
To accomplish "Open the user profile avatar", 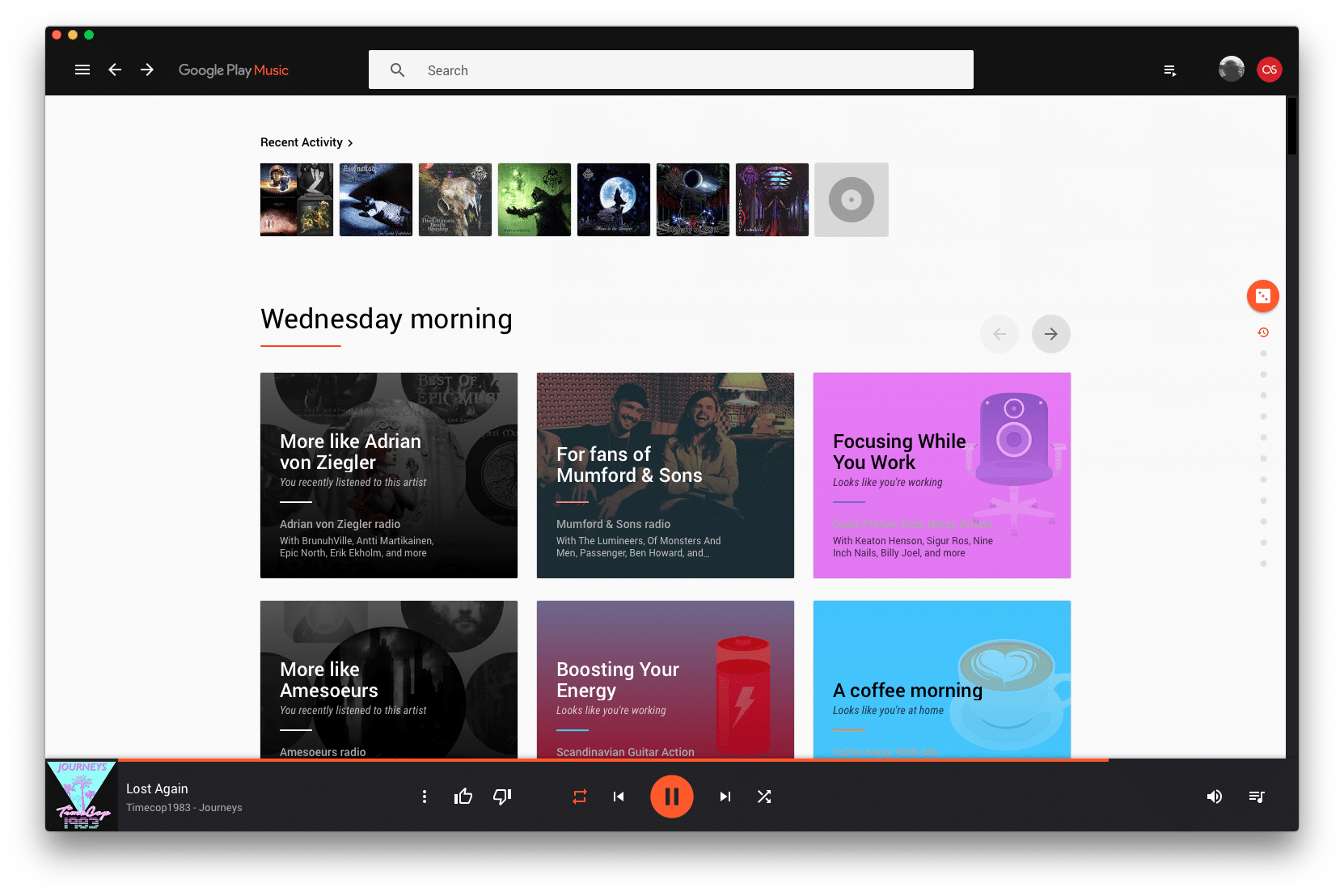I will 1231,70.
